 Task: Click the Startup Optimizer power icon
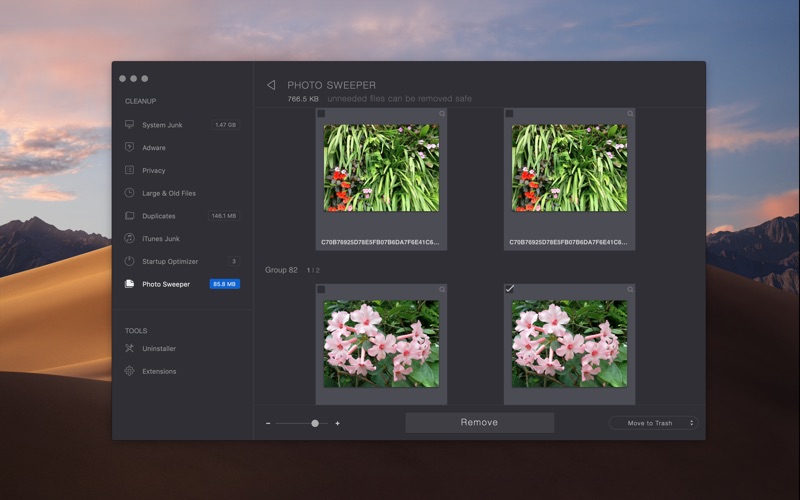[x=130, y=261]
